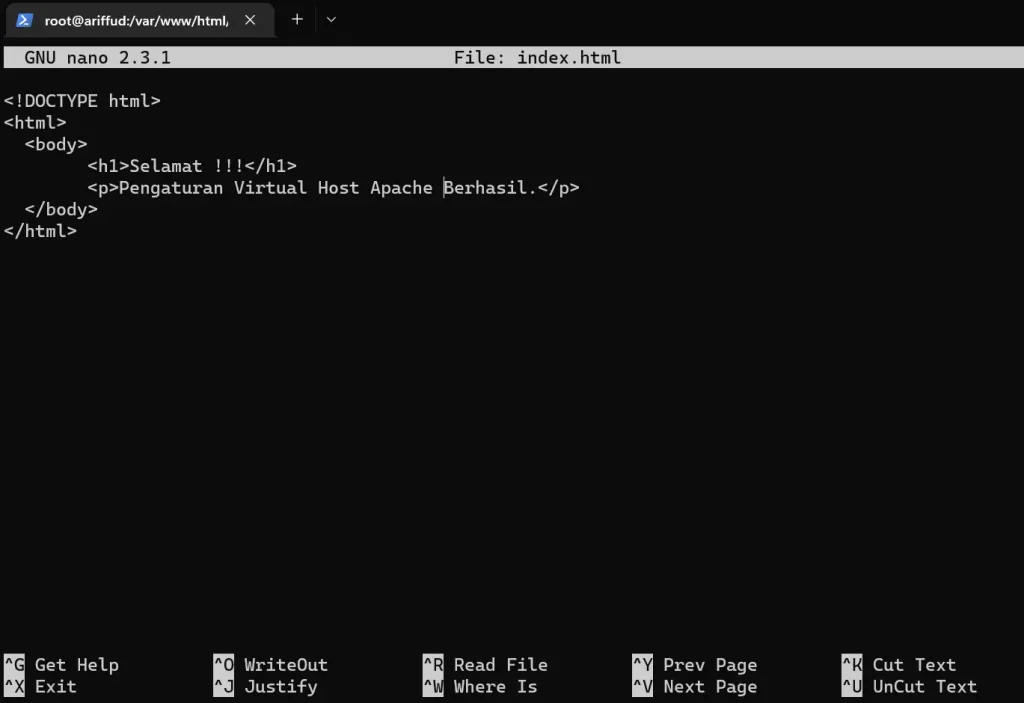
Task: Click the ^G Get Help shortcut
Action: tap(62, 665)
